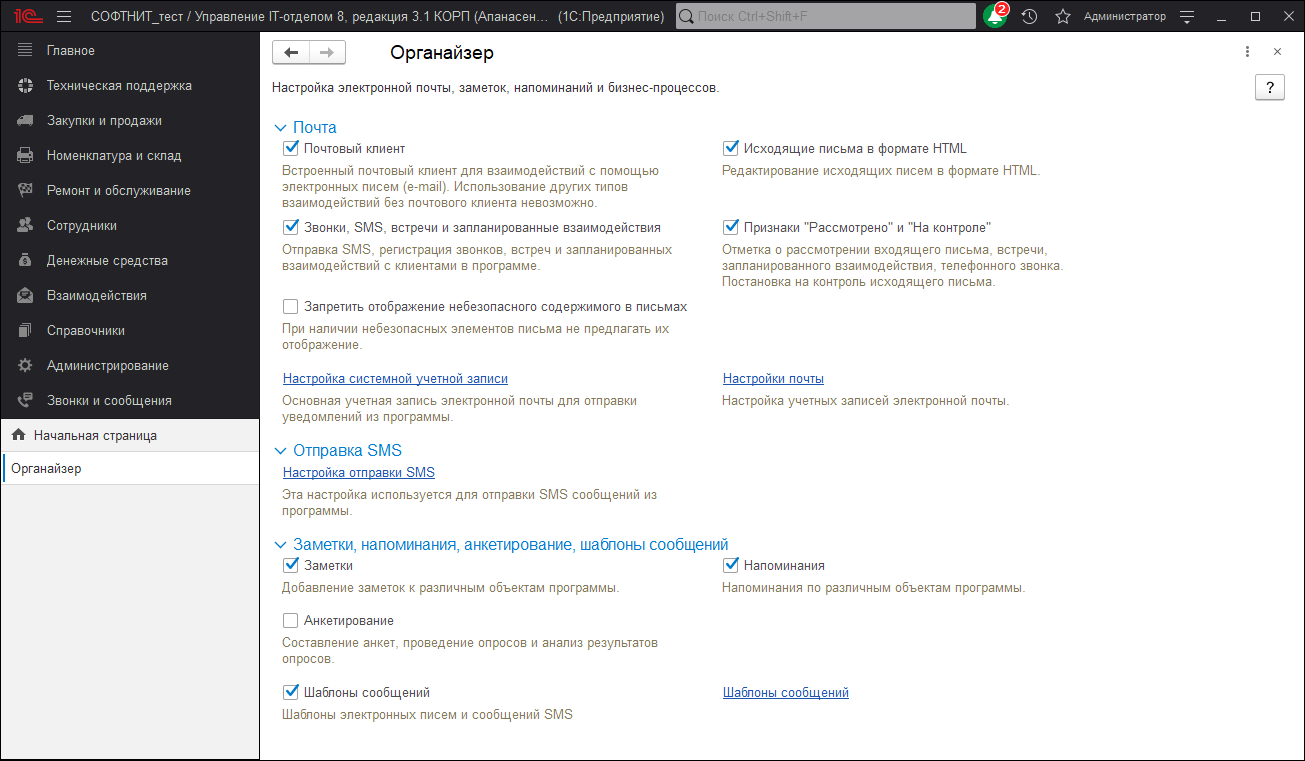Enable the Анкетирование checkbox
Image resolution: width=1305 pixels, height=761 pixels.
[x=291, y=621]
